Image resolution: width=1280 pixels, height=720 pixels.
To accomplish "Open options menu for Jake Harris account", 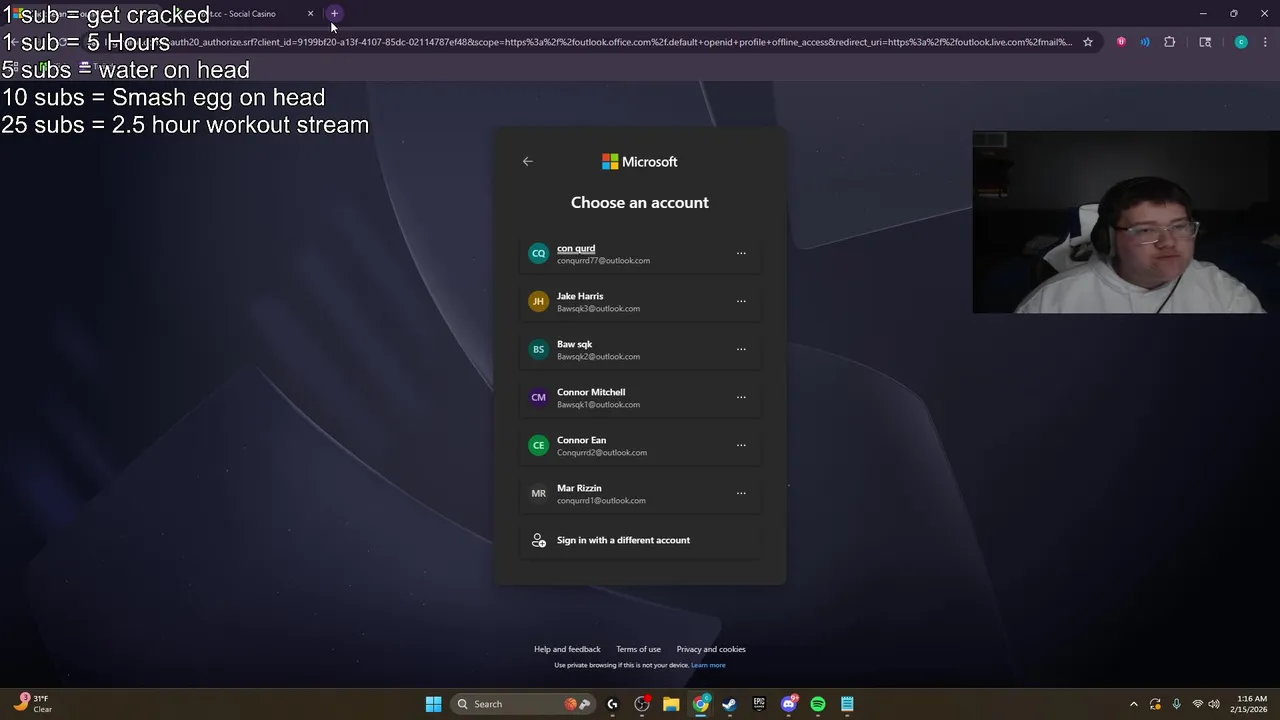I will coord(741,301).
